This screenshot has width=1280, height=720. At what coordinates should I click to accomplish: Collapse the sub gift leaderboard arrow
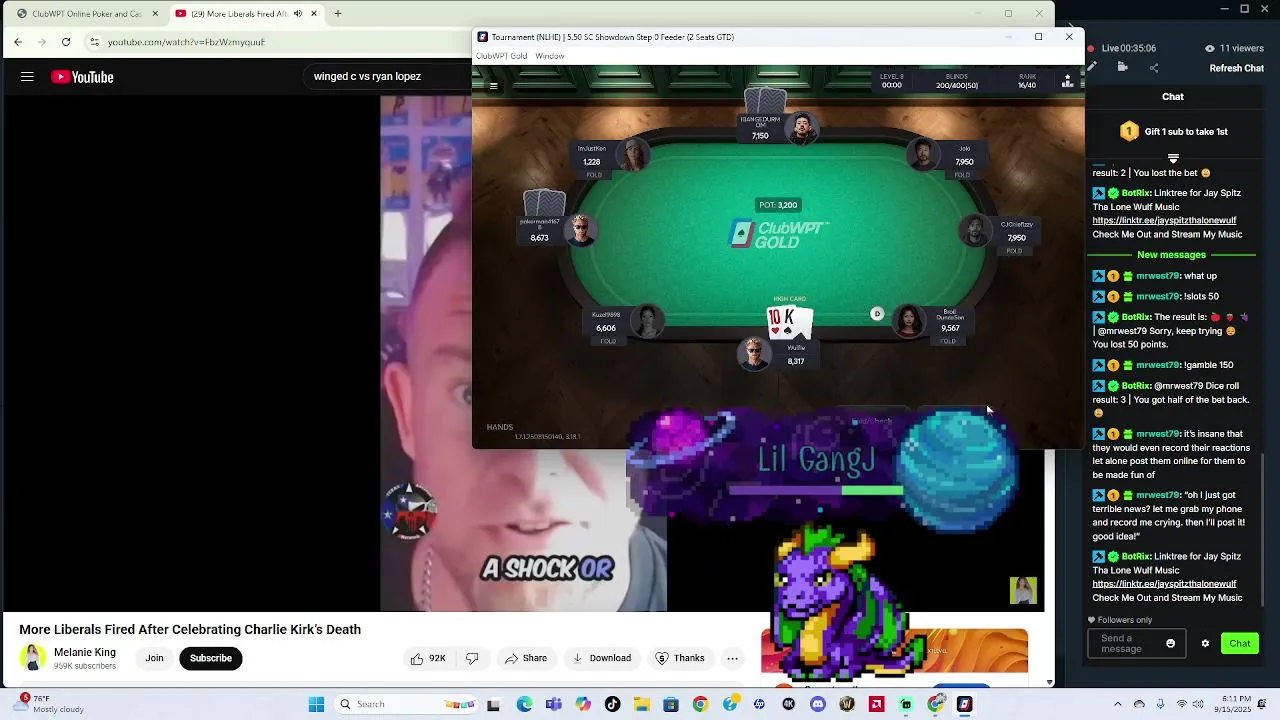1173,158
